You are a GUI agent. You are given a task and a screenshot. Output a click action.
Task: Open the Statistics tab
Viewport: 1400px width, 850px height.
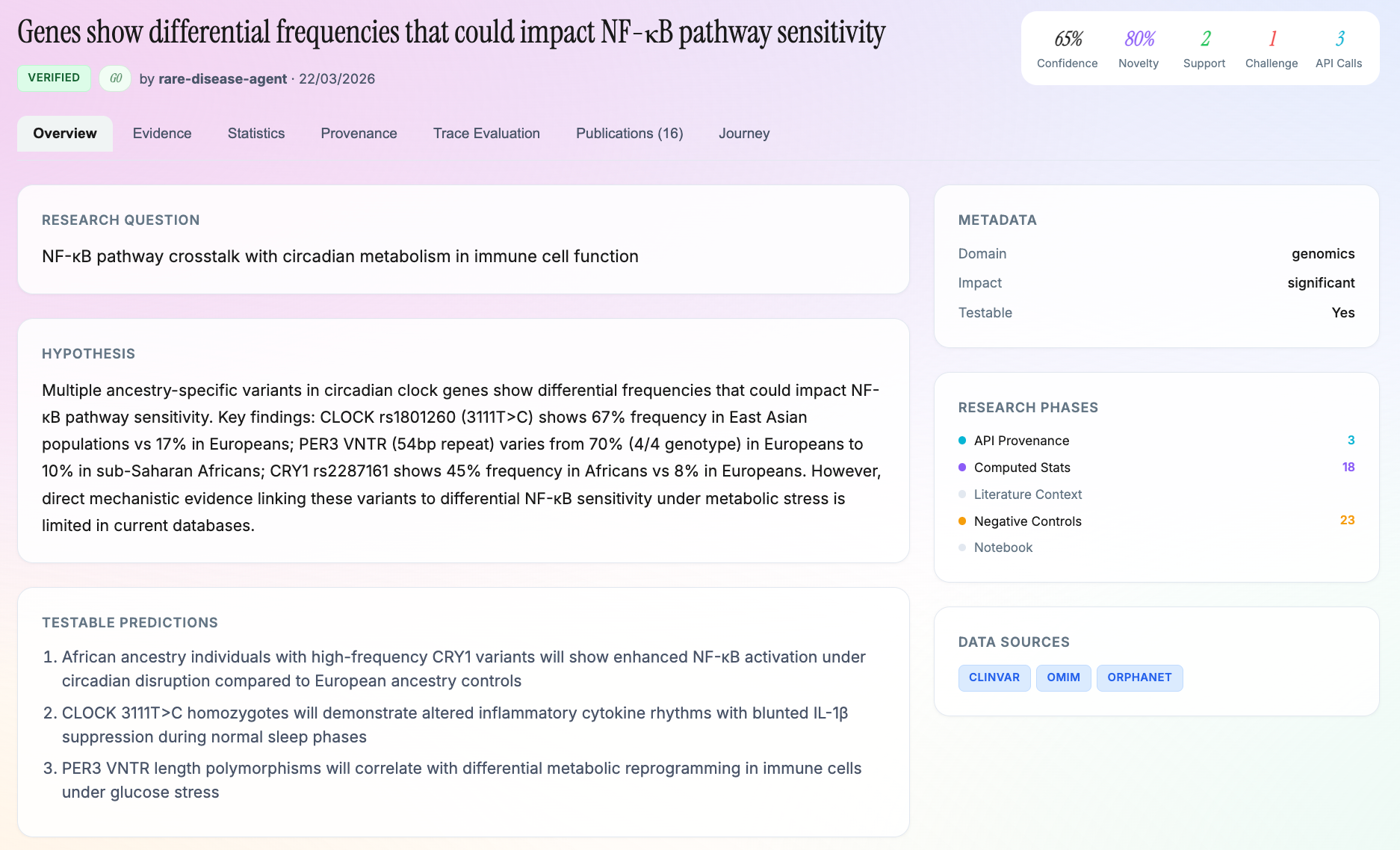[x=256, y=134]
